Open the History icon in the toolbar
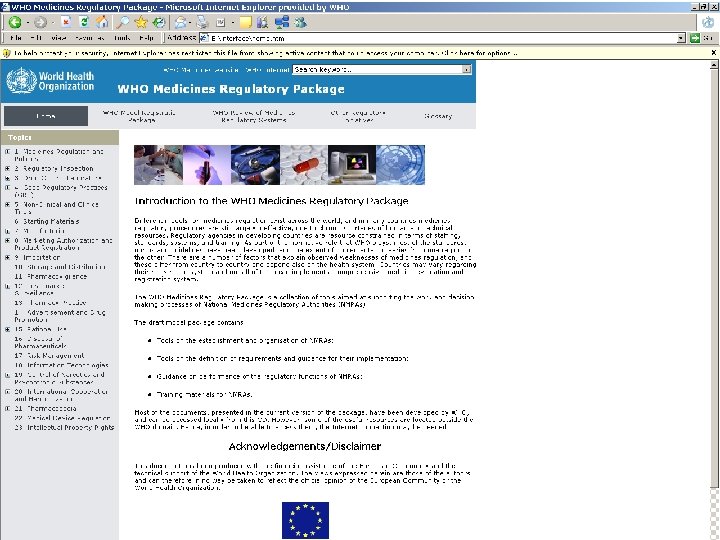 point(159,22)
